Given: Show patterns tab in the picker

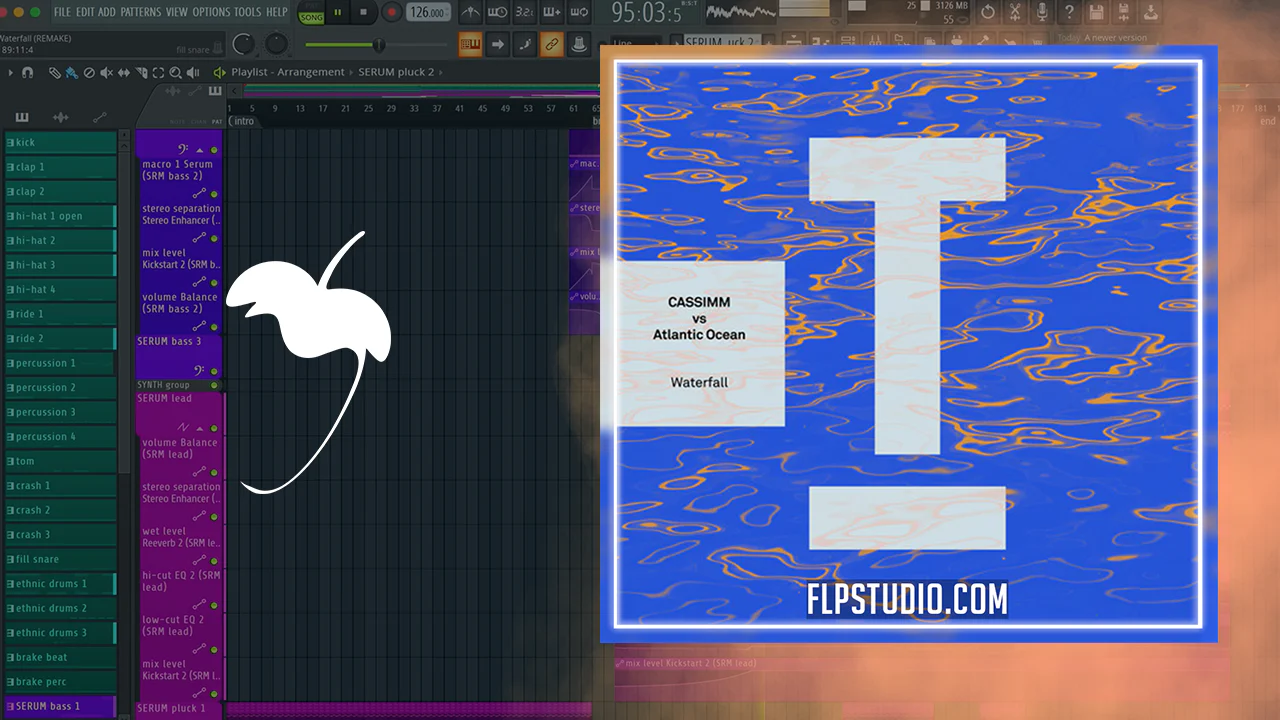Looking at the screenshot, I should pyautogui.click(x=22, y=117).
